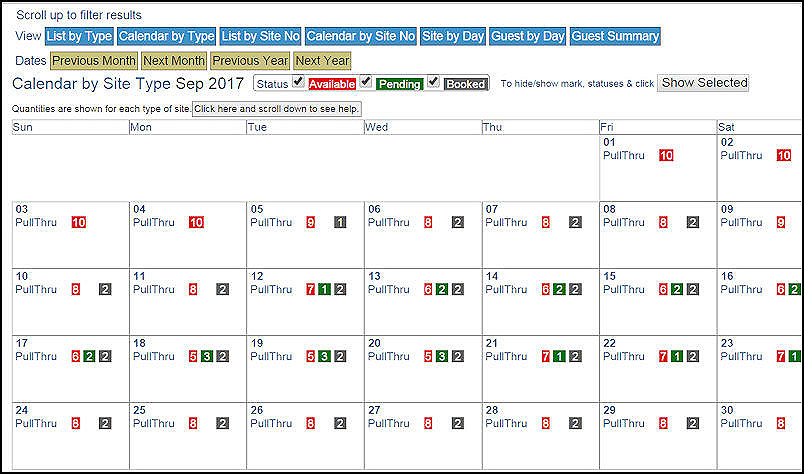Click the gray booked badge on September 27
The width and height of the screenshot is (804, 474).
click(457, 423)
